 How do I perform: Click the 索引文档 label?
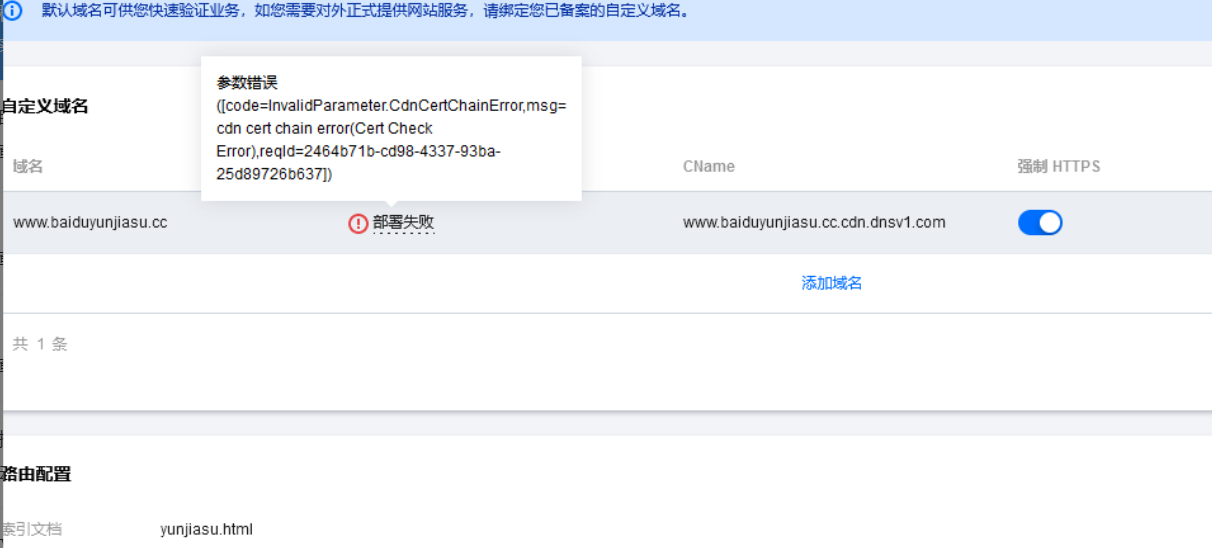(31, 529)
